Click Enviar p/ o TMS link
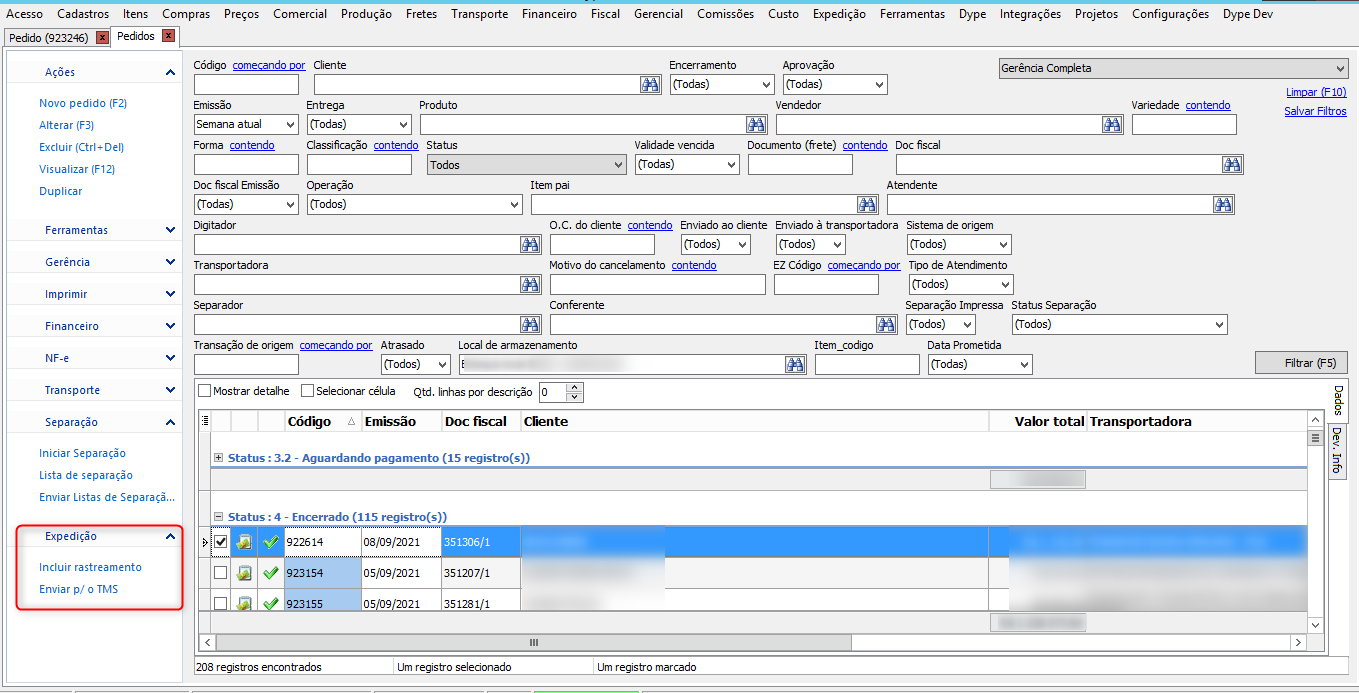The width and height of the screenshot is (1359, 693). point(78,589)
